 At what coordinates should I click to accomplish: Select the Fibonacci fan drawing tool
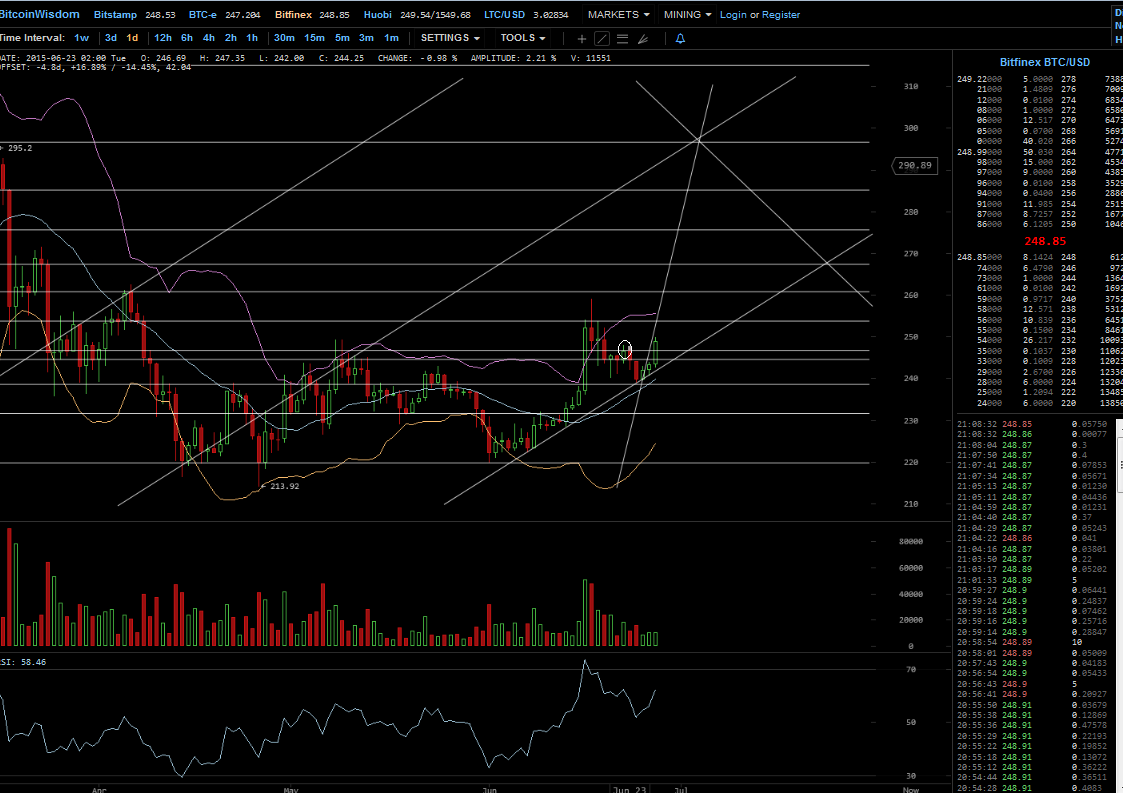tap(643, 39)
